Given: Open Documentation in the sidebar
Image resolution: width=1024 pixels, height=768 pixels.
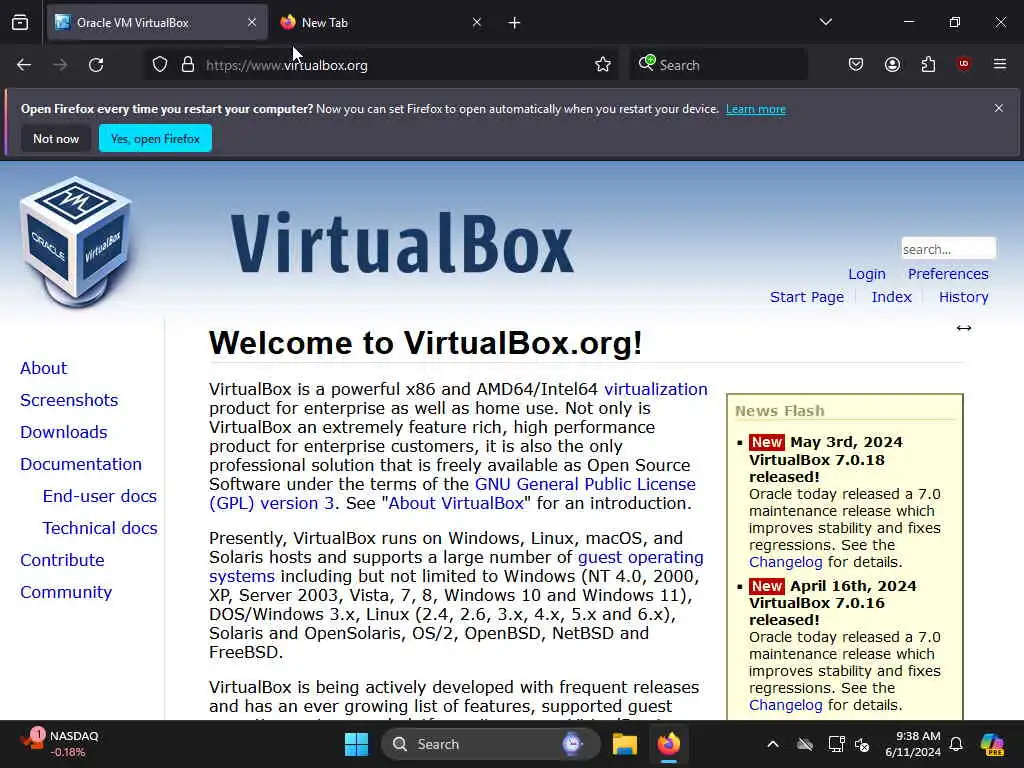Looking at the screenshot, I should click(x=81, y=464).
